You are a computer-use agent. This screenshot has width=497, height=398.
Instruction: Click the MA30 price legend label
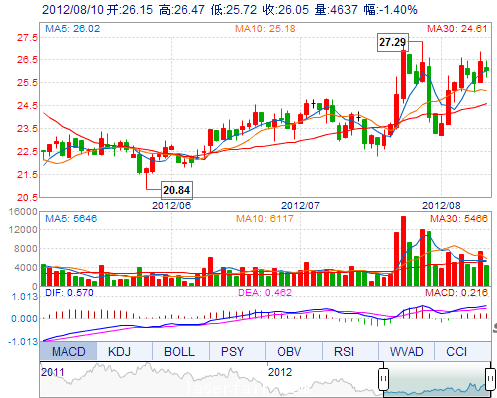click(457, 29)
